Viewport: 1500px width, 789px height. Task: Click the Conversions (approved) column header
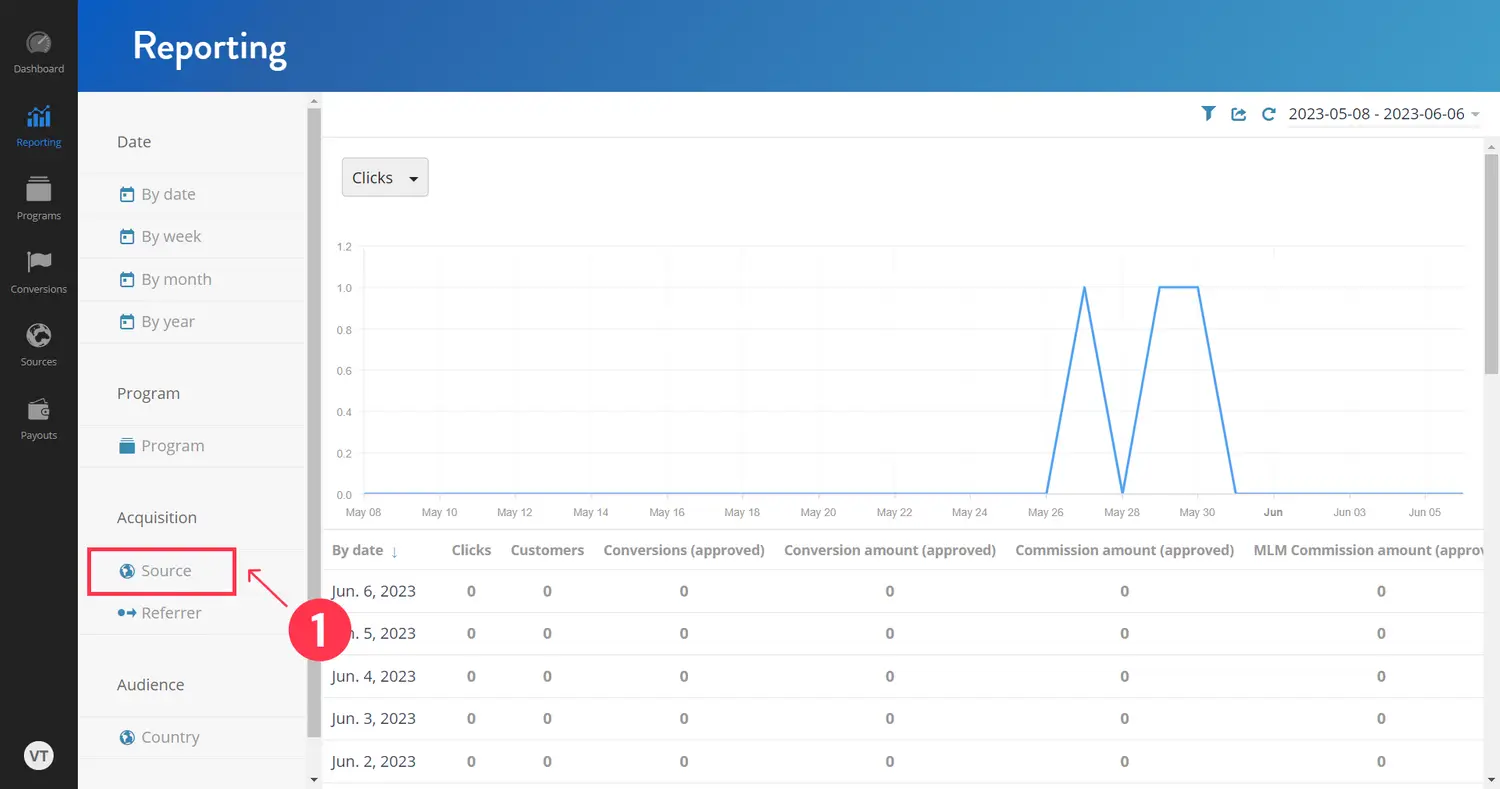click(684, 550)
